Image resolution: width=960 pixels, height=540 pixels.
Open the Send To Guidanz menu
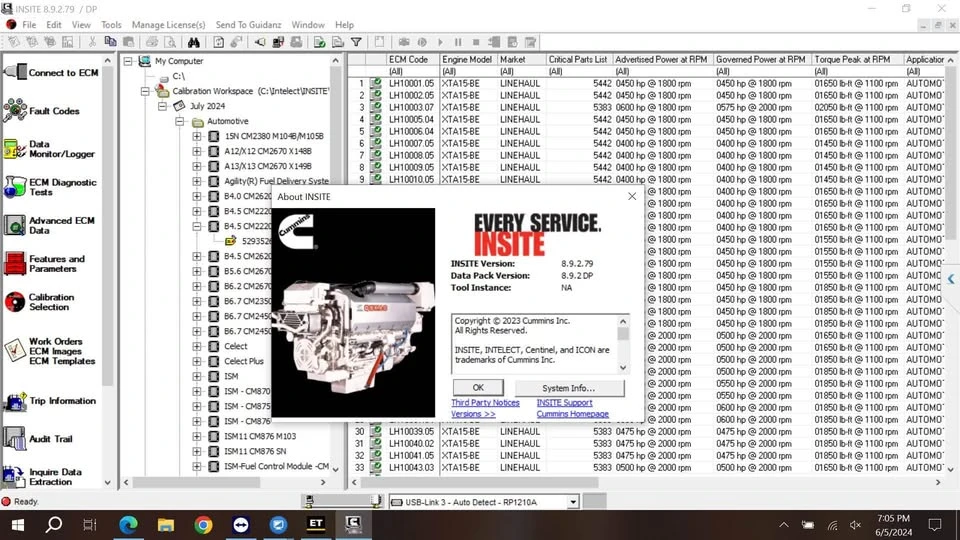[248, 25]
